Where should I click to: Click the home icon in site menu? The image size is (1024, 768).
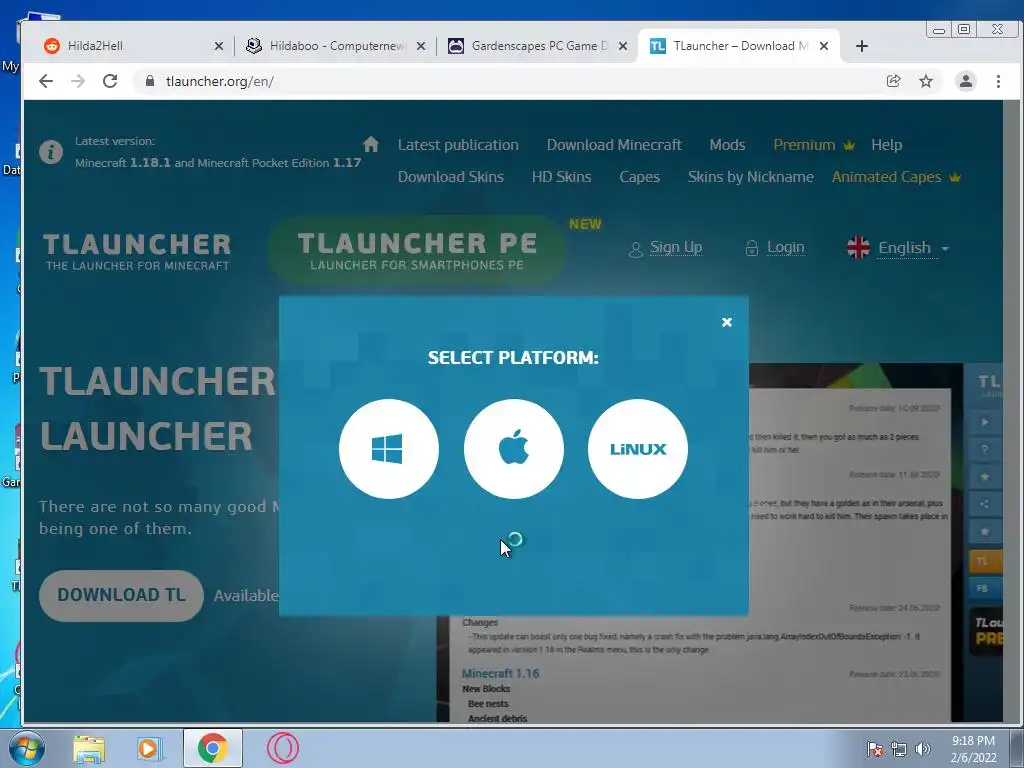coord(371,144)
